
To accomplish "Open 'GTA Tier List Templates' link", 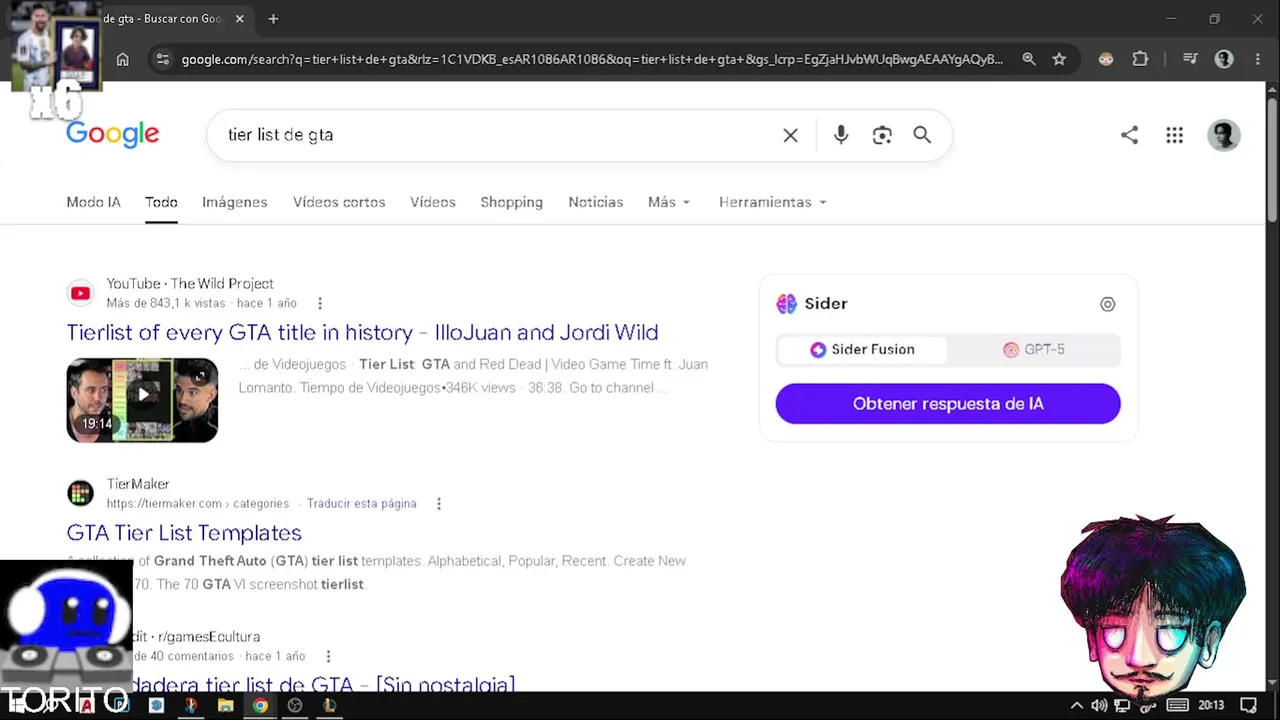I will click(184, 532).
